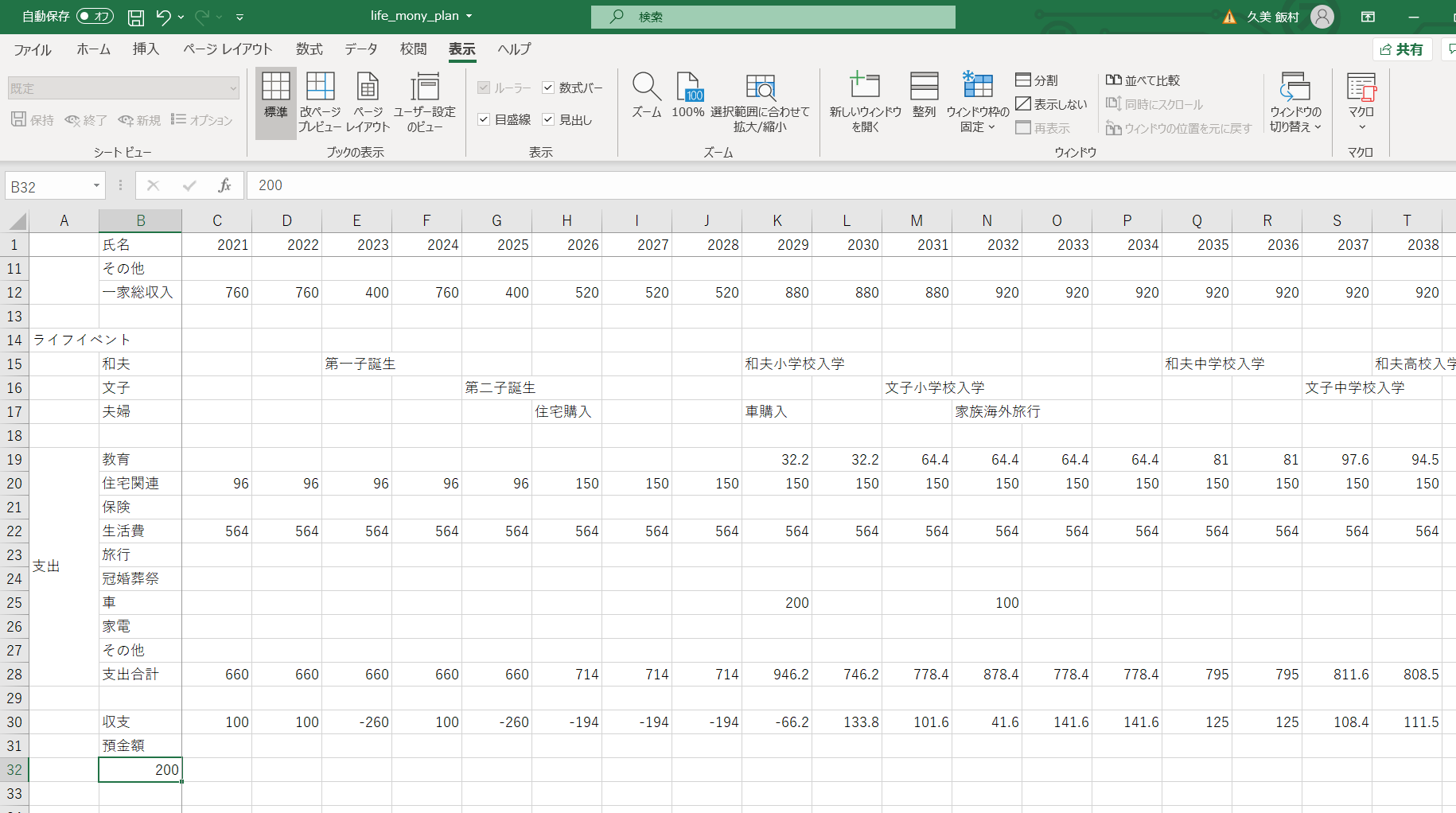Open the Data (データ) tab
Image resolution: width=1456 pixels, height=813 pixels.
(x=361, y=49)
